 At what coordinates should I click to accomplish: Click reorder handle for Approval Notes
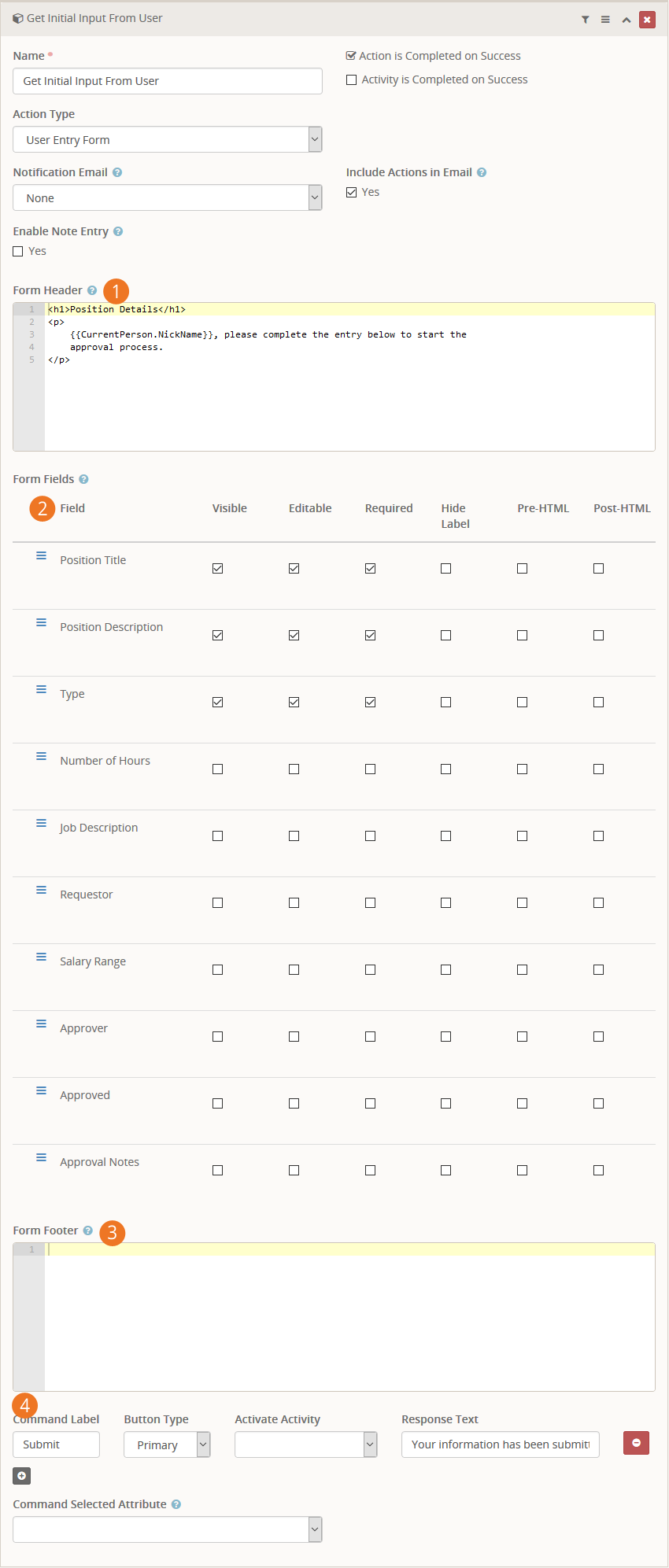click(x=41, y=1157)
